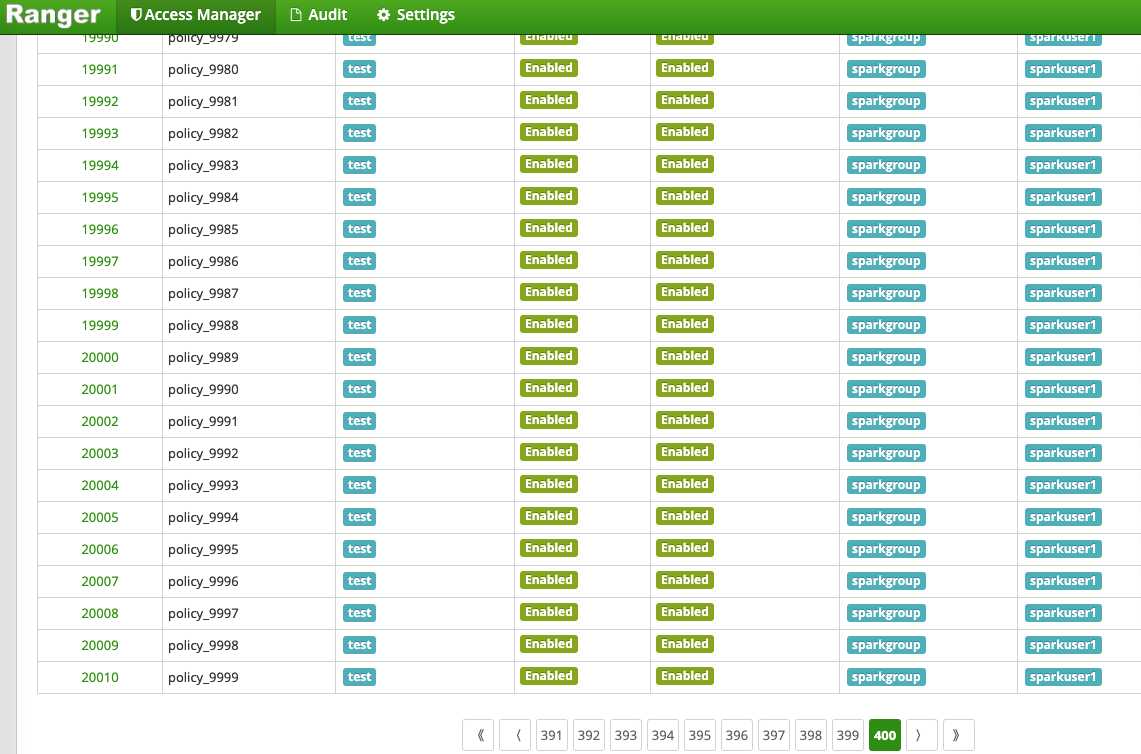Click the test label in policy_9990 row
The image size is (1141, 754).
pyautogui.click(x=359, y=389)
